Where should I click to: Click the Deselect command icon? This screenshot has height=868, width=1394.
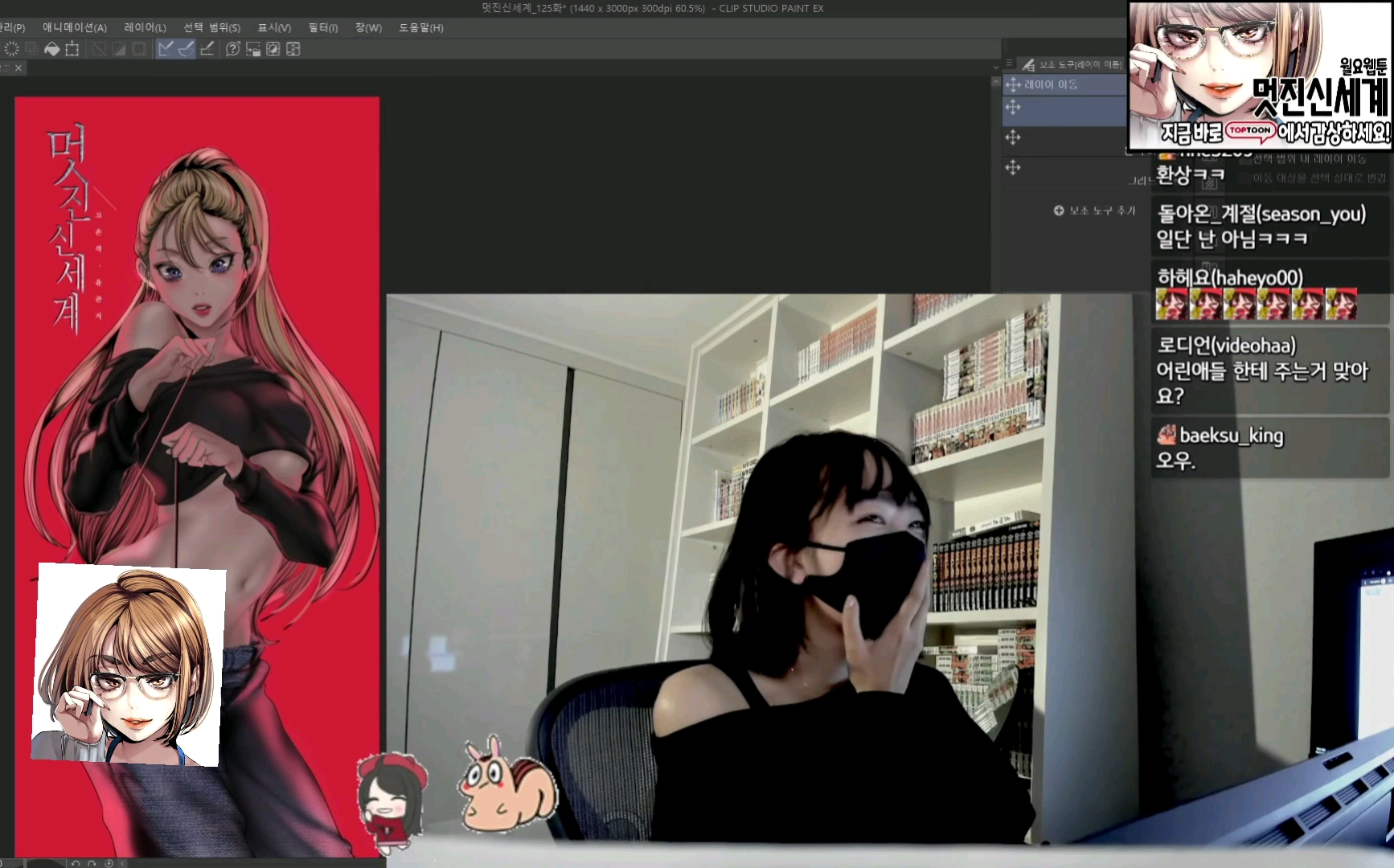point(98,49)
